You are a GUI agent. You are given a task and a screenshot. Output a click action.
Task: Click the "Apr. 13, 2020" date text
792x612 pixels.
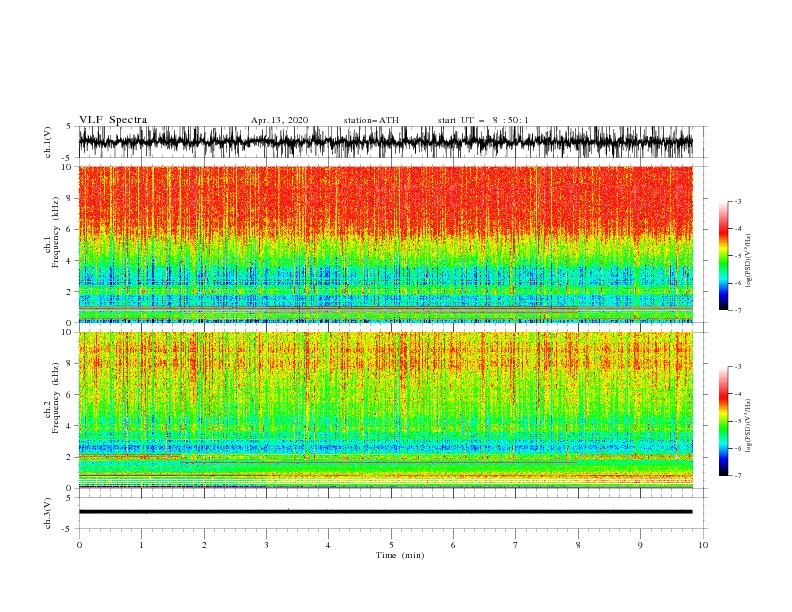(x=279, y=120)
